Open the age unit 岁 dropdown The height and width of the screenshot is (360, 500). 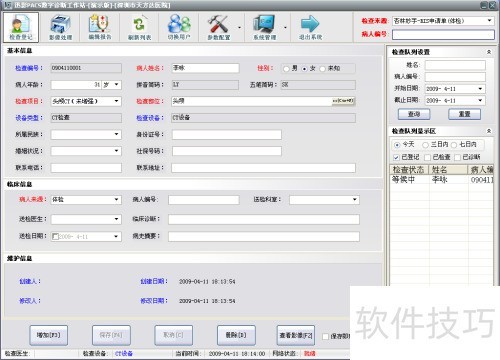116,85
